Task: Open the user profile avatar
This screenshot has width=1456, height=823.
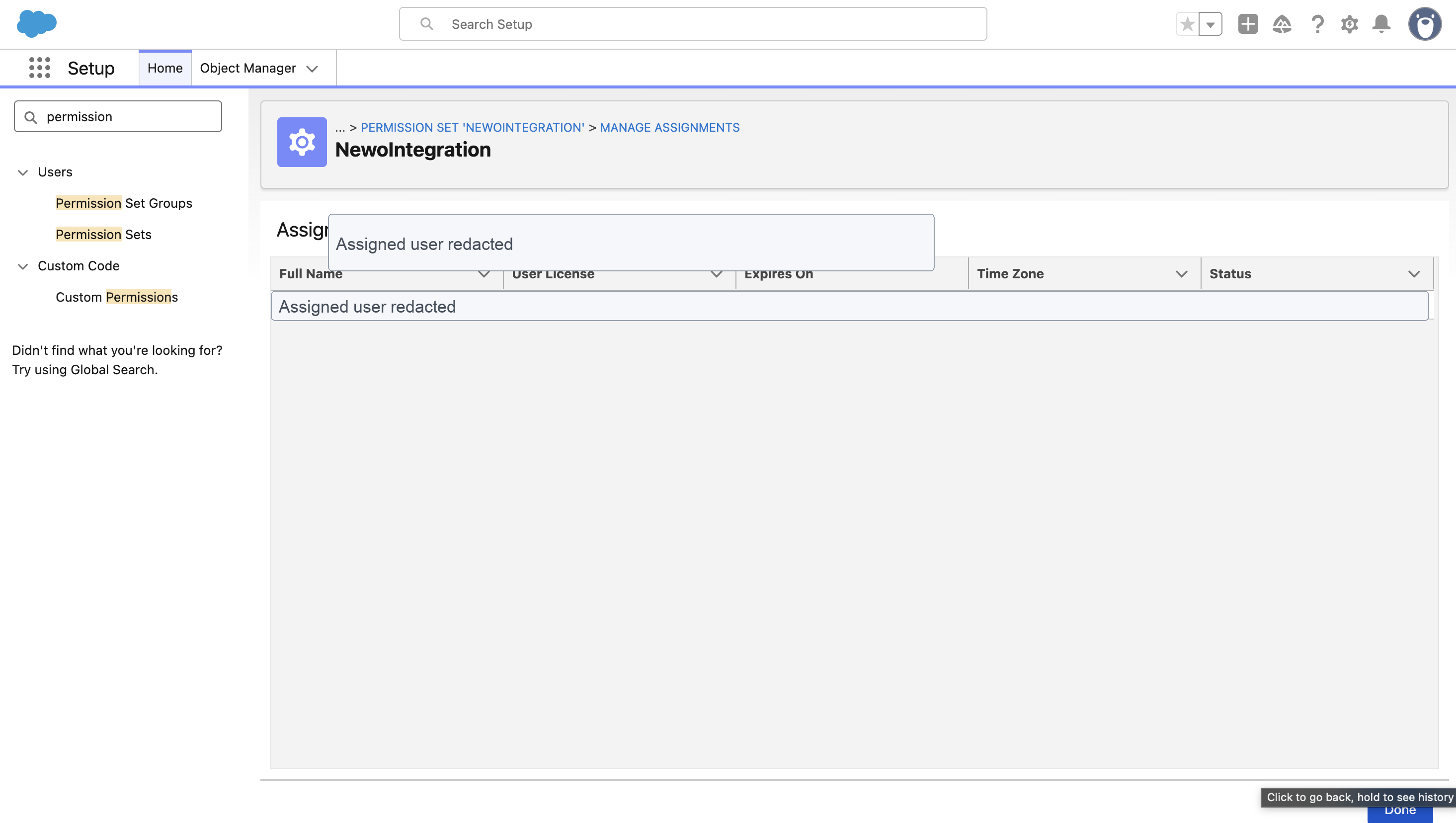Action: pyautogui.click(x=1425, y=24)
